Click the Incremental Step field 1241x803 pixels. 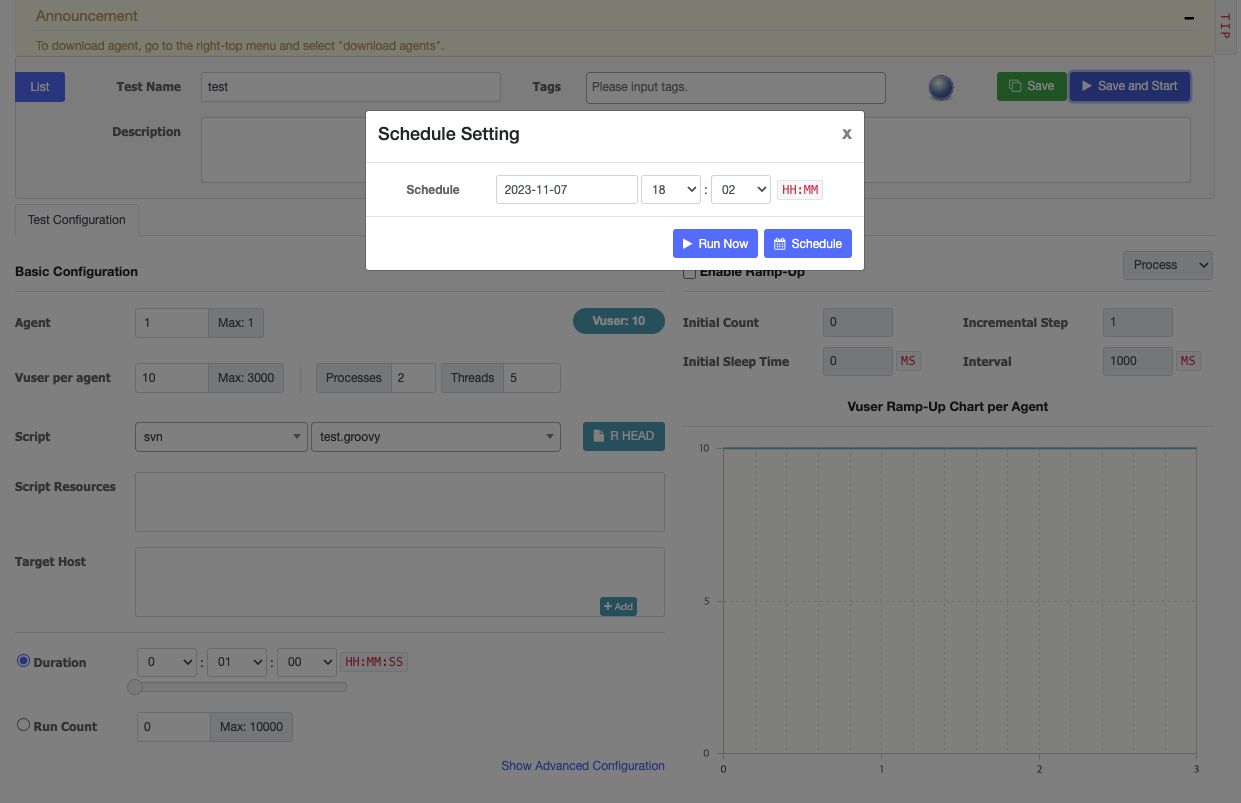(x=1137, y=323)
